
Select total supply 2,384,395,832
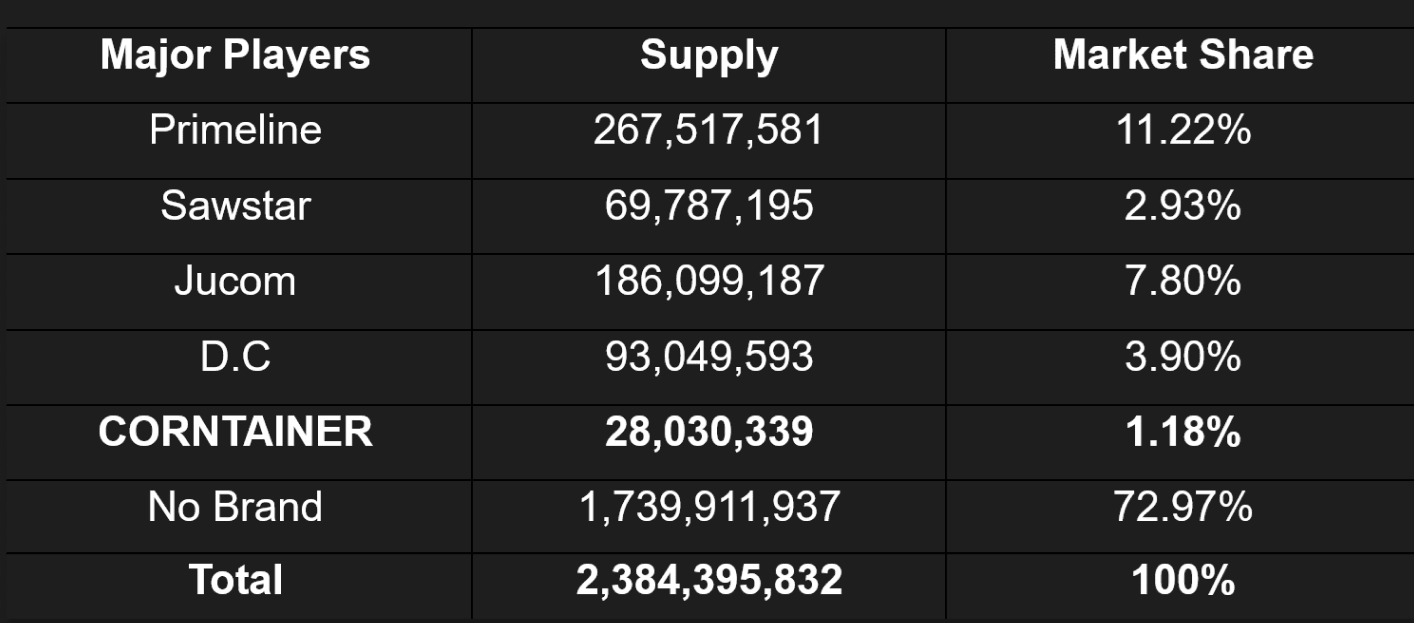pos(709,581)
